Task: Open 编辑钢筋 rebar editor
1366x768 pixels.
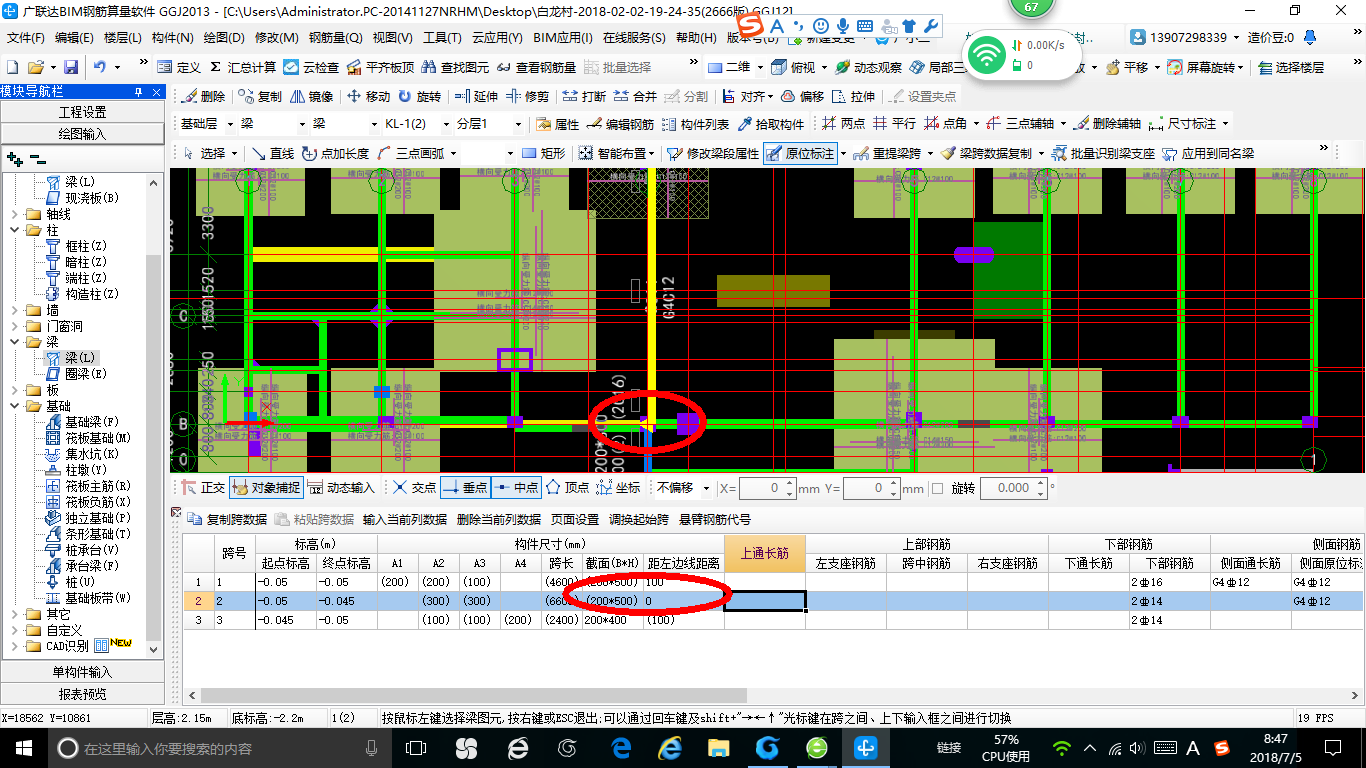Action: pos(621,124)
